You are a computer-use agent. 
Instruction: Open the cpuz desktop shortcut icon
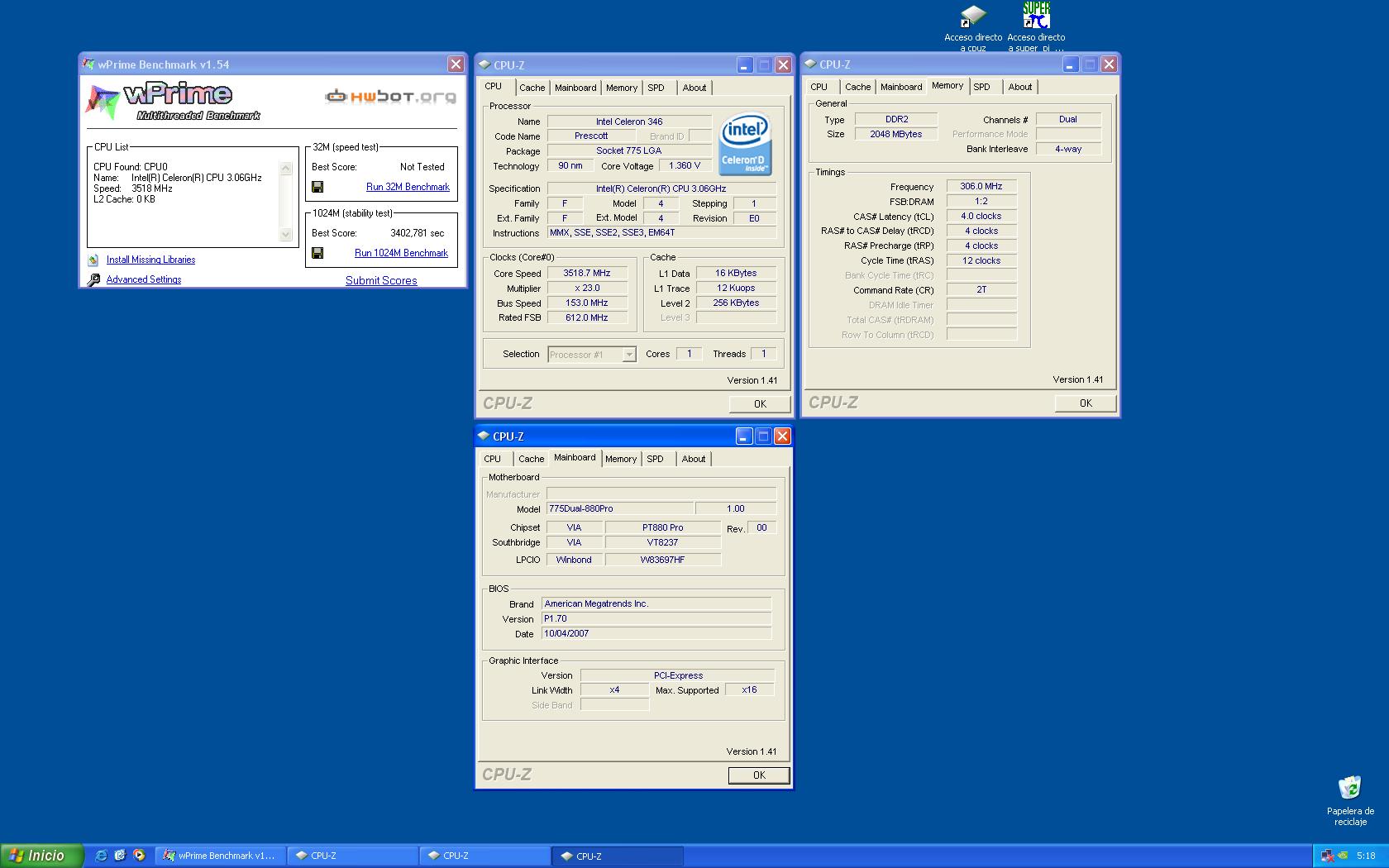tap(973, 16)
